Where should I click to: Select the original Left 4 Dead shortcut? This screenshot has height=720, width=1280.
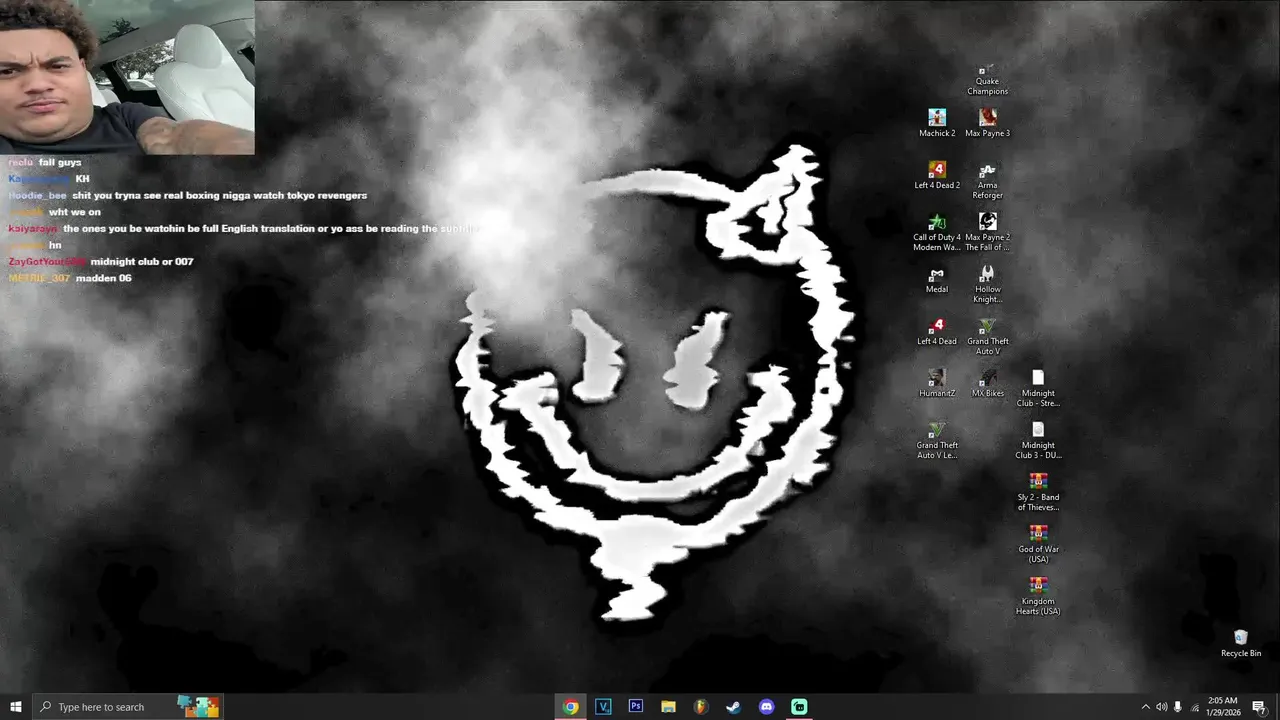click(x=937, y=331)
